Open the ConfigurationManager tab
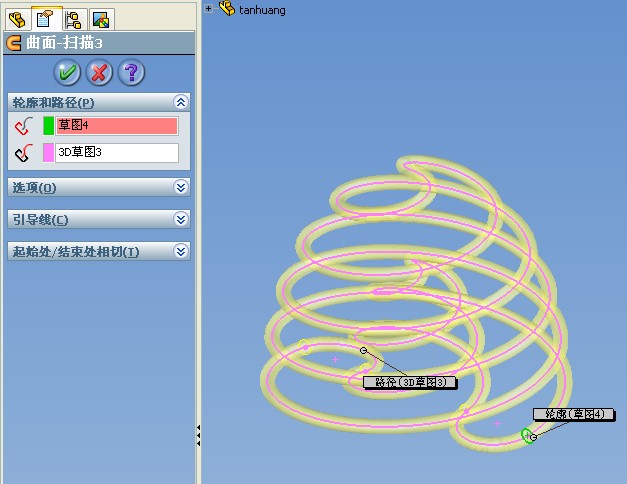 point(74,19)
